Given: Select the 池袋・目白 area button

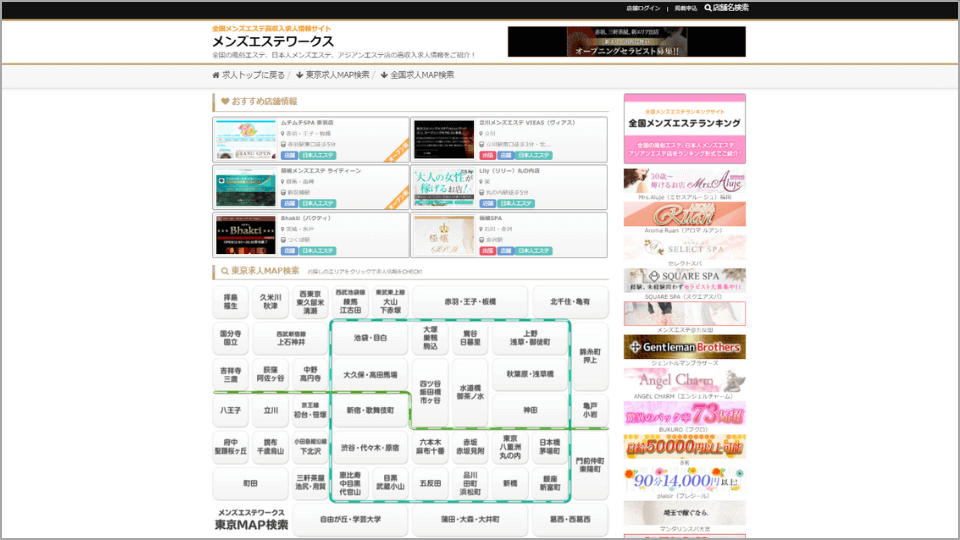Looking at the screenshot, I should [x=369, y=339].
